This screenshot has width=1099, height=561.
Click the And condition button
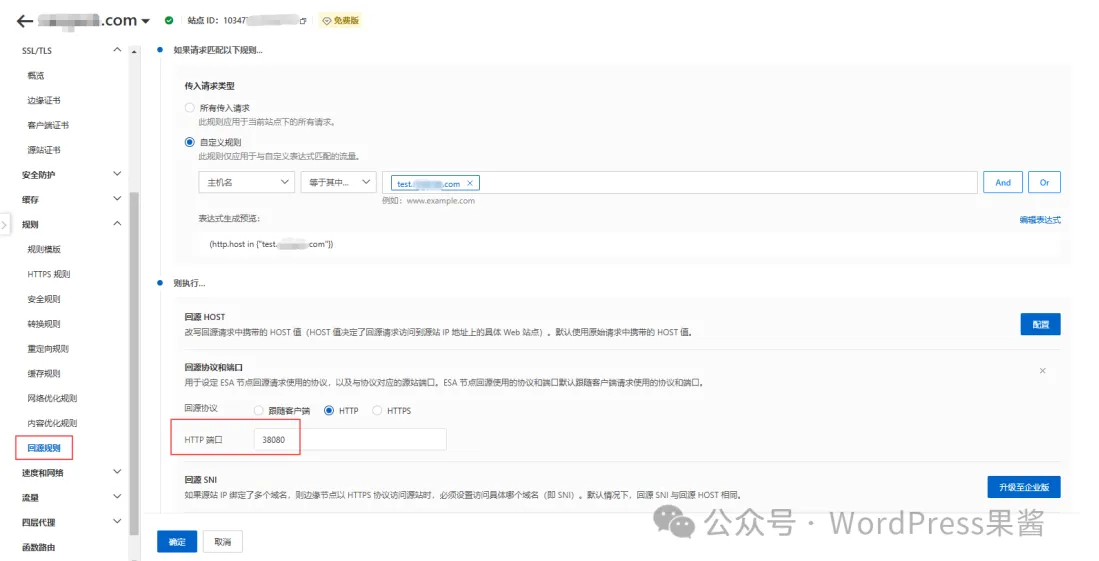pos(1003,182)
